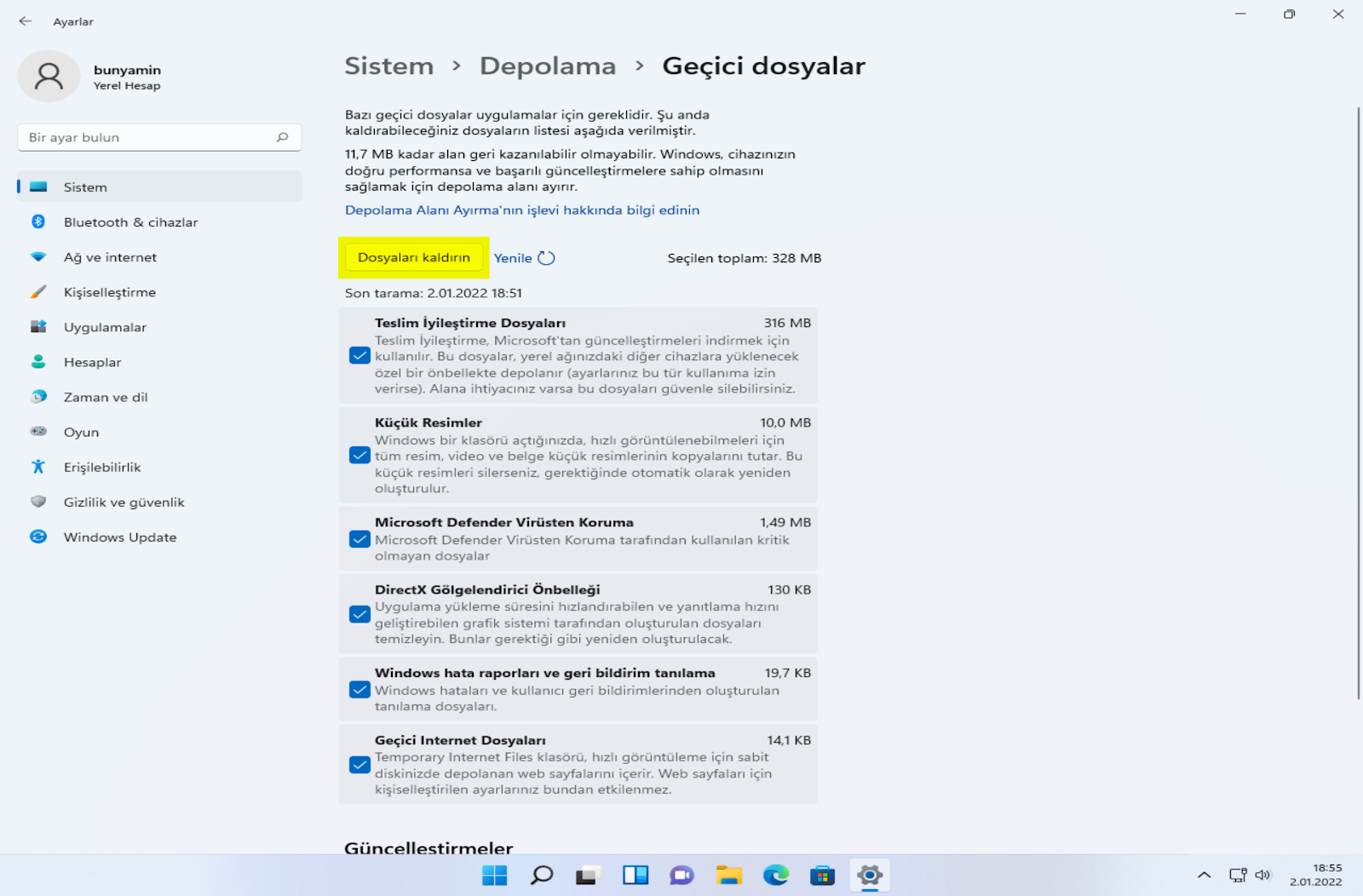Click the 316 MB size value
Image resolution: width=1363 pixels, height=896 pixels.
pos(787,323)
